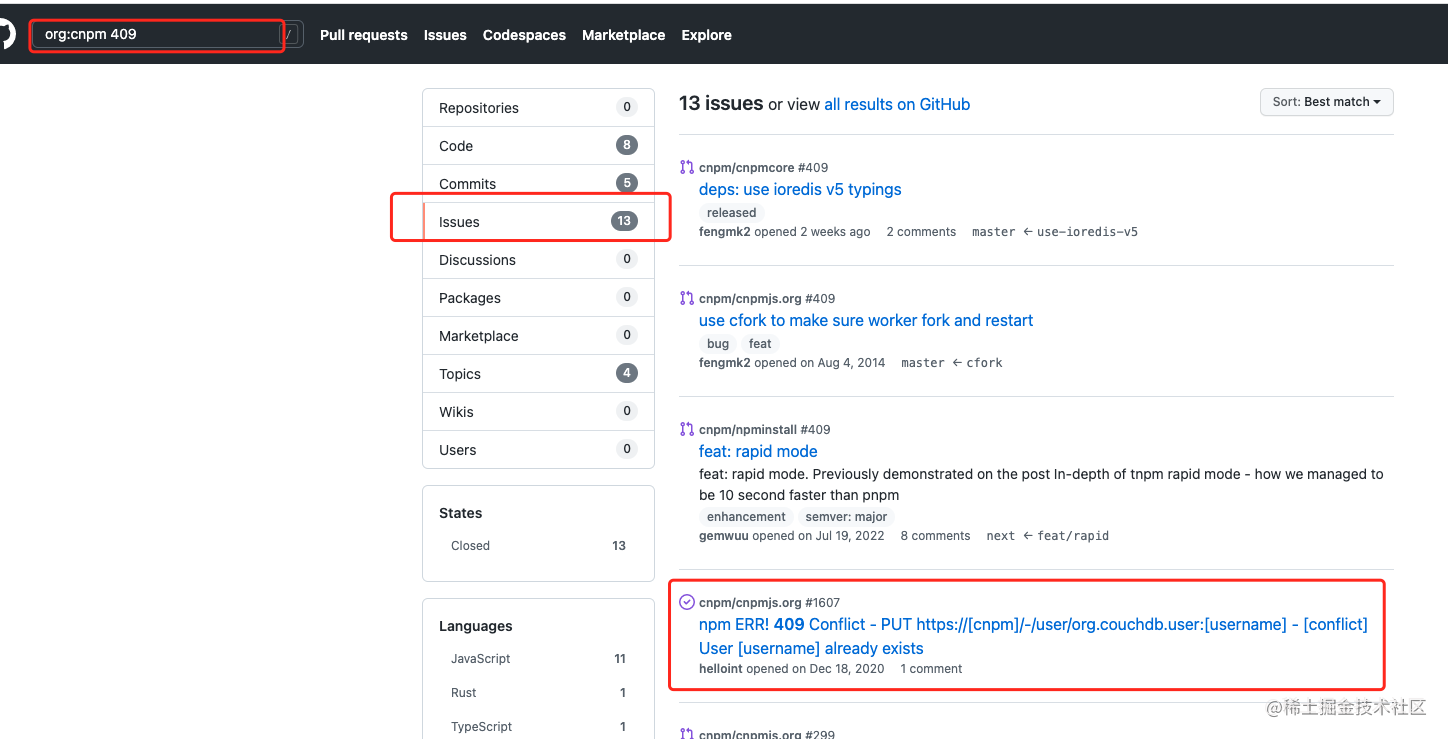
Task: Click the Commits count badge 5
Action: tap(627, 183)
